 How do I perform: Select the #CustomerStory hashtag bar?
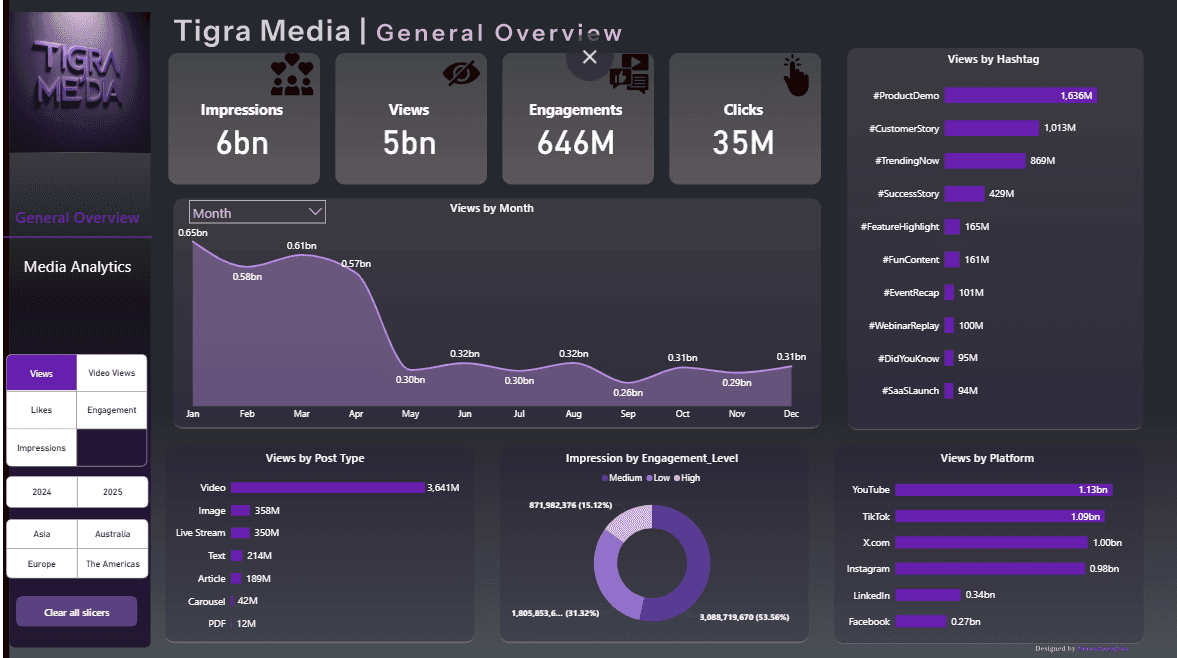(x=992, y=128)
